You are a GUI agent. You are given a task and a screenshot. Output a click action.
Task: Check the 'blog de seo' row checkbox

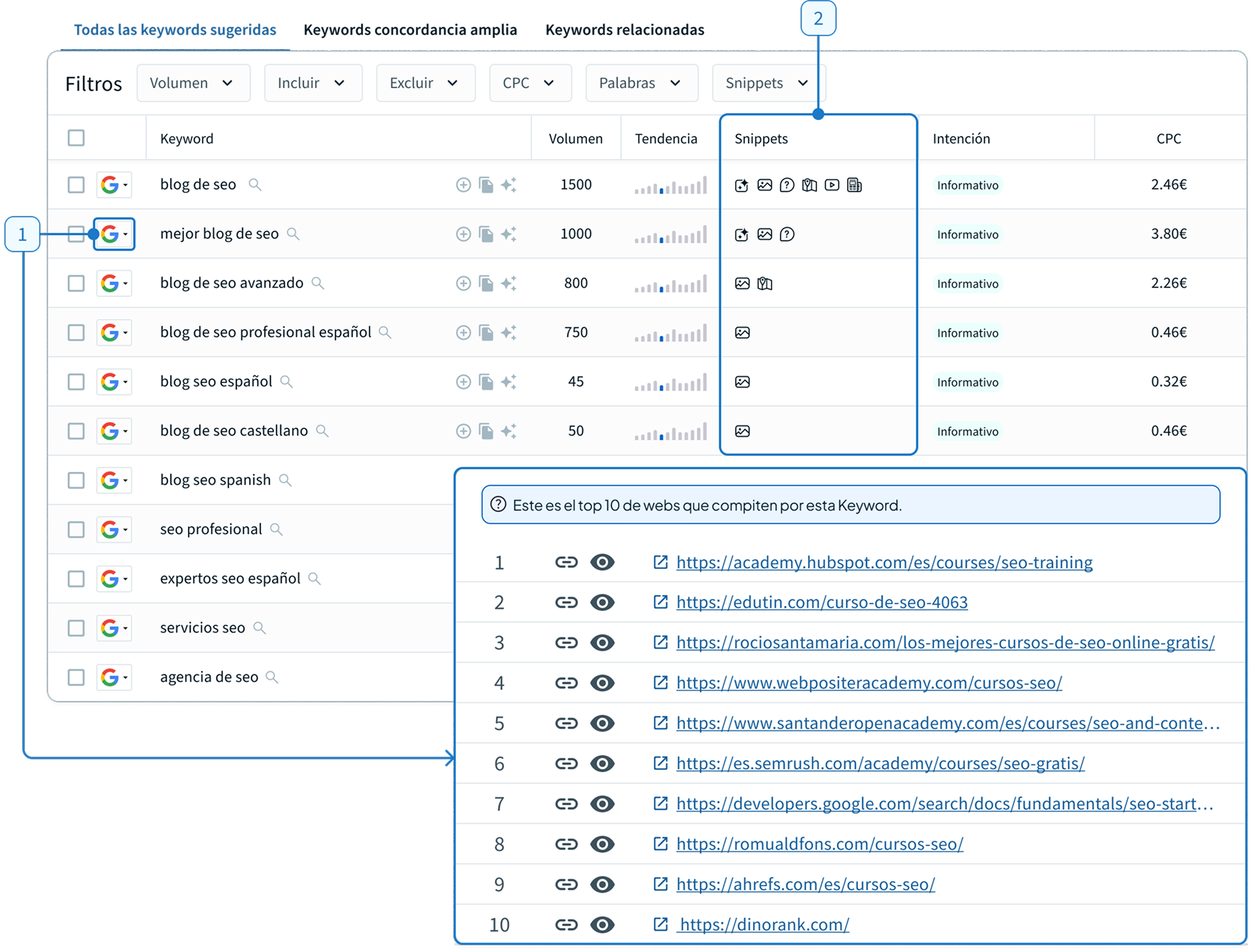(76, 185)
